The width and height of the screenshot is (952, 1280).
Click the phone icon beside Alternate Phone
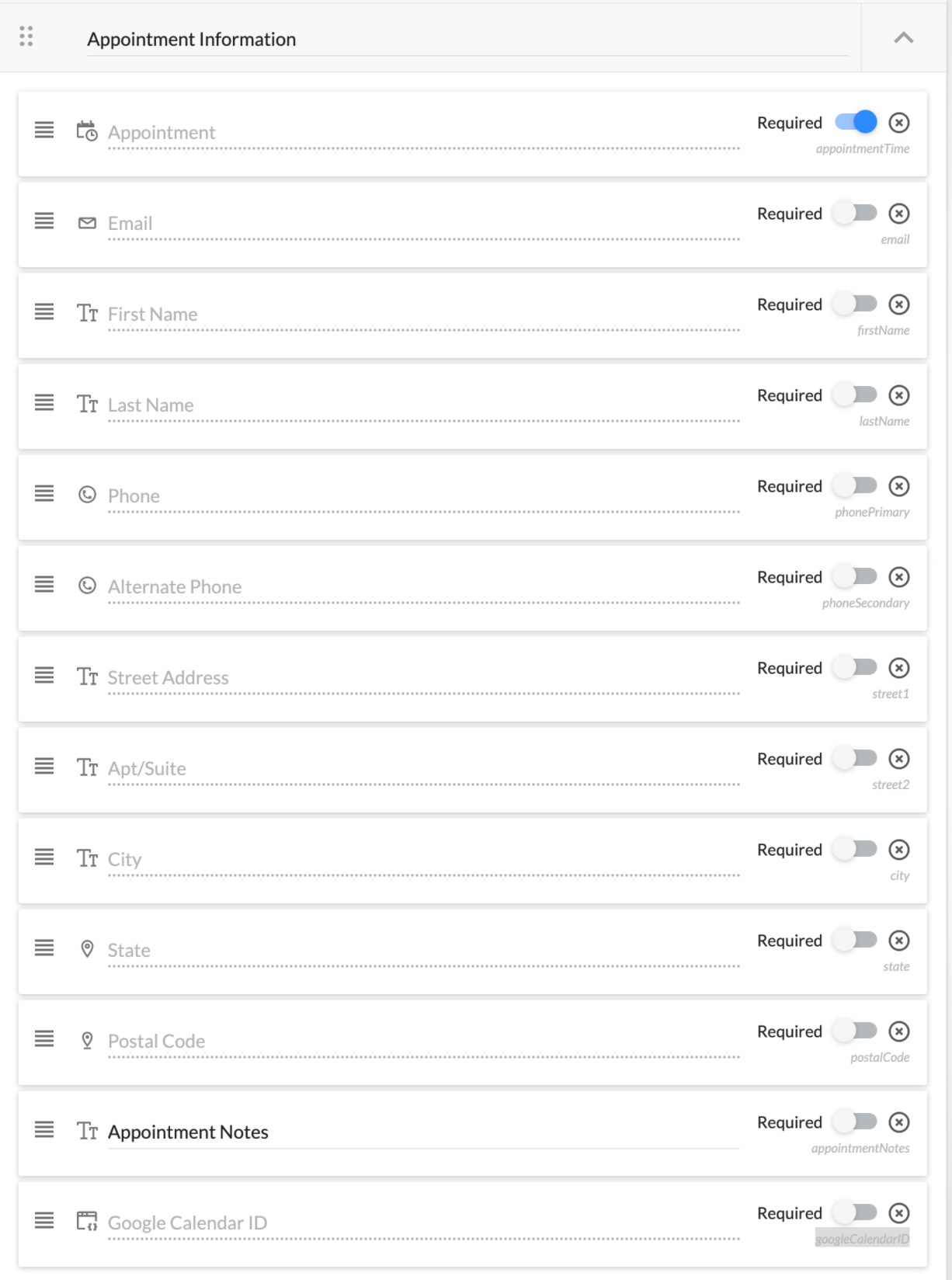tap(87, 586)
